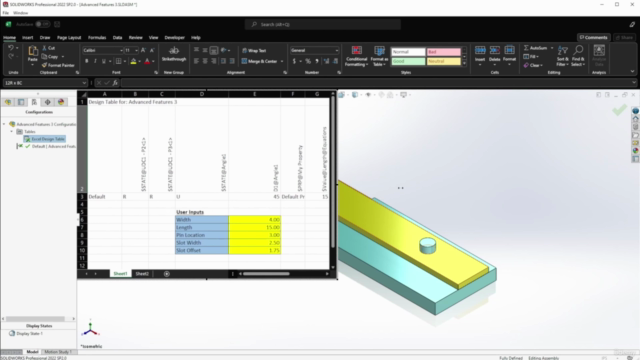Screen dimensions: 640x360
Task: Toggle Center horizontal alignment
Action: pos(205,61)
